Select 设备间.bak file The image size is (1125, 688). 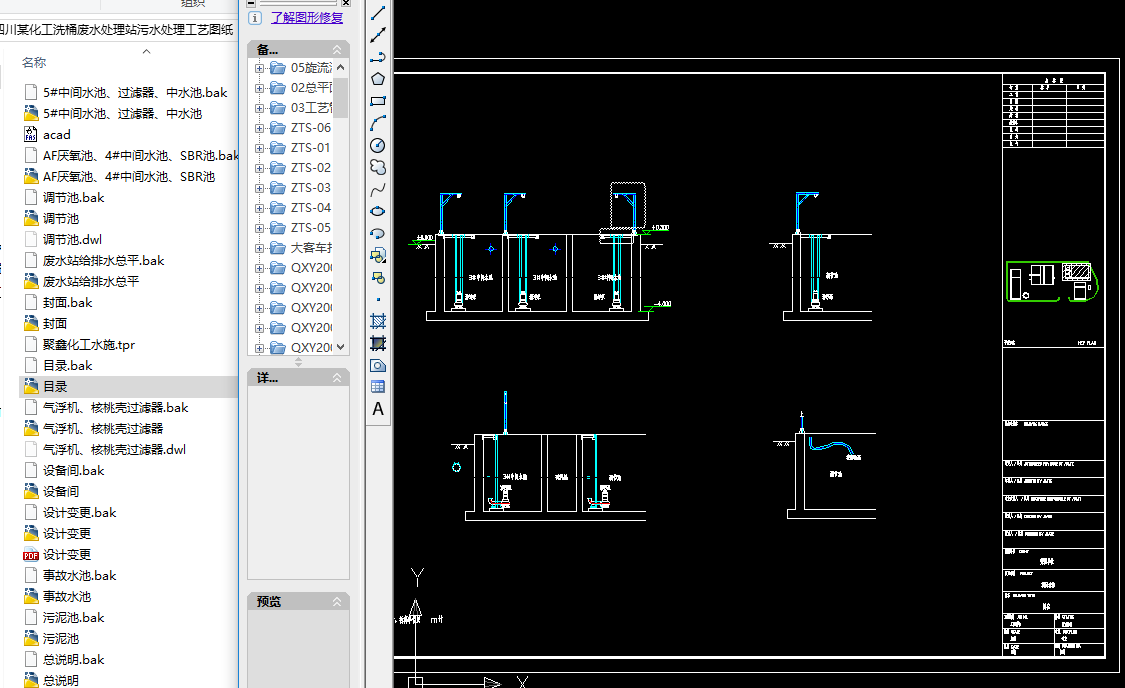[x=73, y=471]
